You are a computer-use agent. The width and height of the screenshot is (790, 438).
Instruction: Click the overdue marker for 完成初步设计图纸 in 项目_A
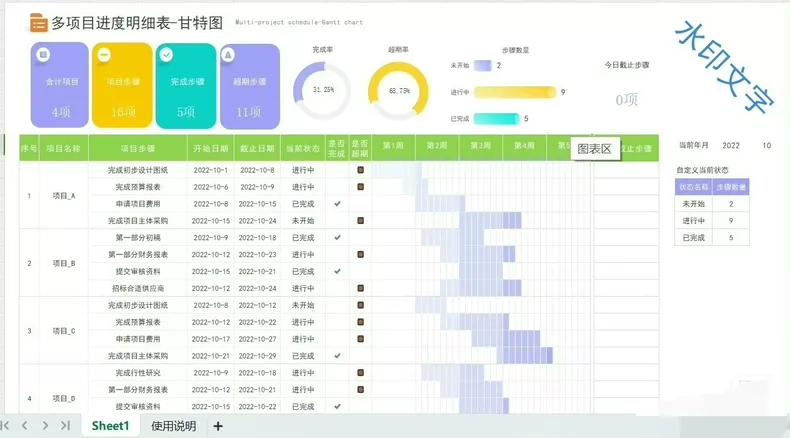[x=361, y=170]
